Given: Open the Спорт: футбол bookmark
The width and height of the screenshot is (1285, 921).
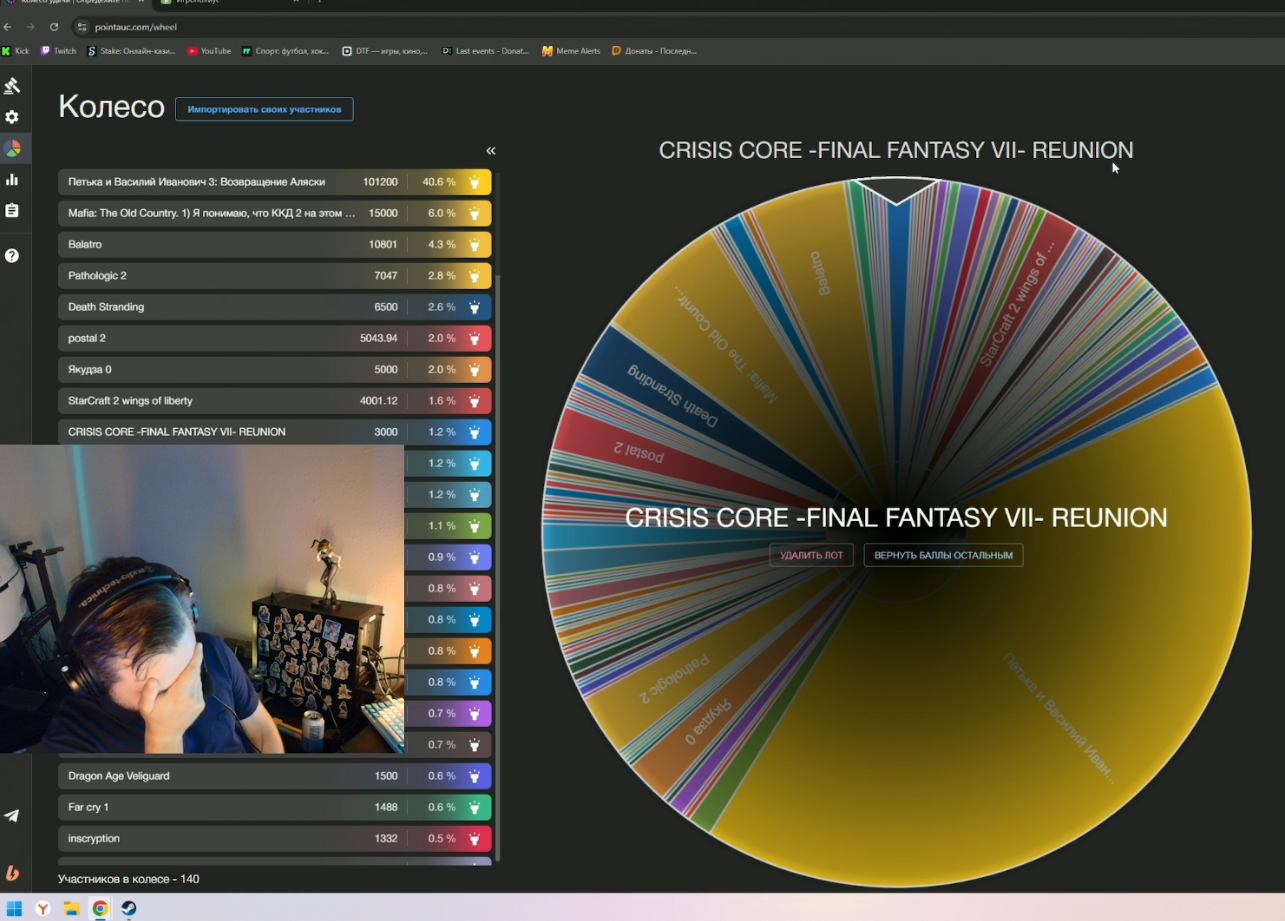Looking at the screenshot, I should coord(286,51).
